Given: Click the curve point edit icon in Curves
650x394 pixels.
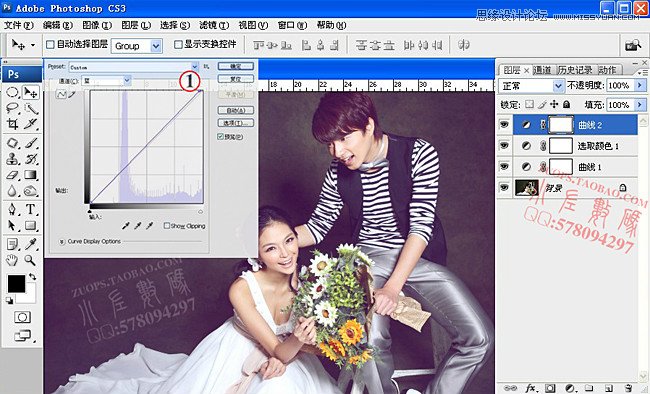Looking at the screenshot, I should click(61, 95).
